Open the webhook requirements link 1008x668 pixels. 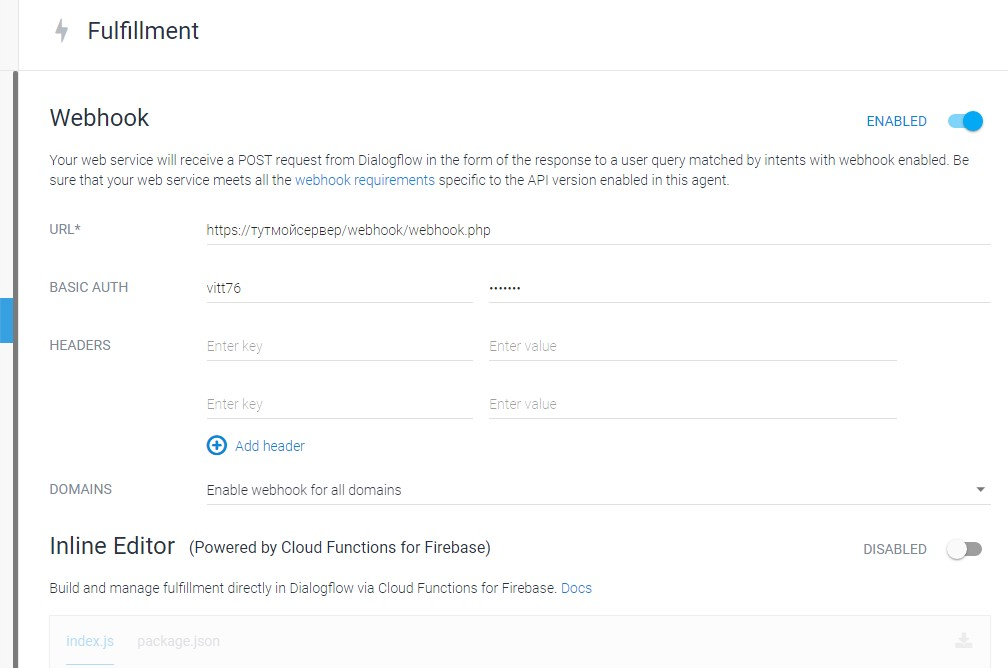coord(365,181)
